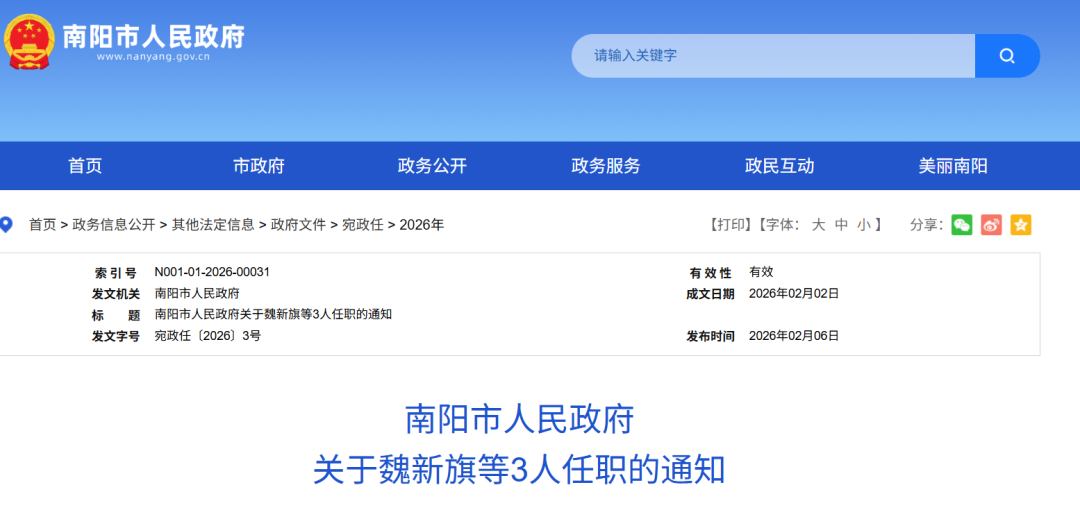Visit the 美丽南阳 section

pos(953,166)
